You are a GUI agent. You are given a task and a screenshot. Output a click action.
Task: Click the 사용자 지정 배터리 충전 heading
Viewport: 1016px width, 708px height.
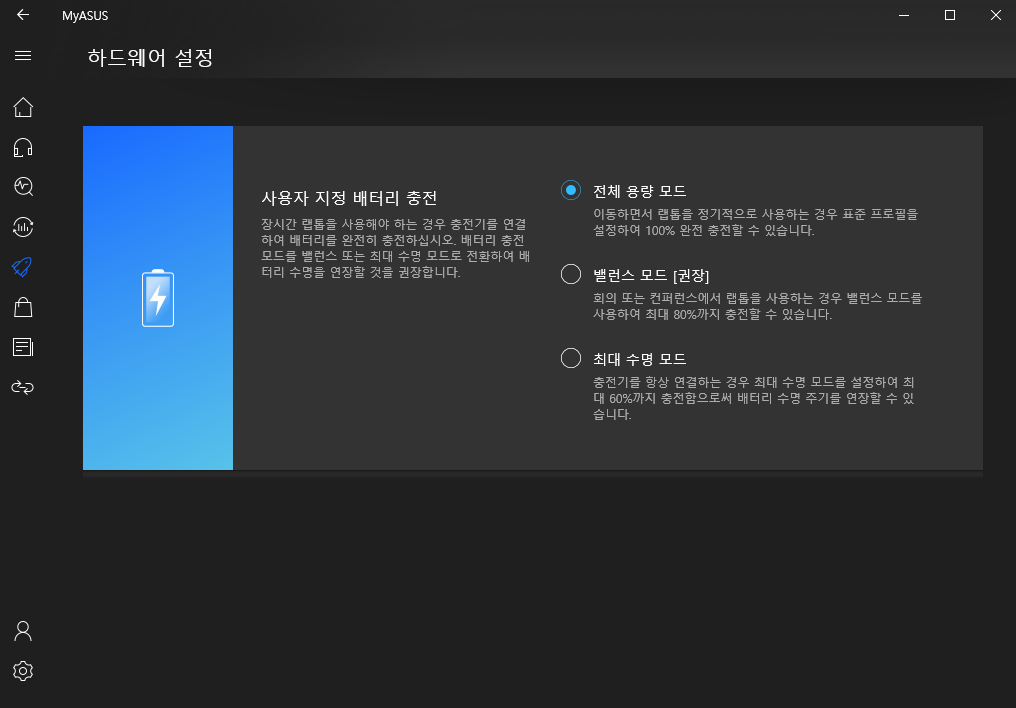(x=349, y=198)
